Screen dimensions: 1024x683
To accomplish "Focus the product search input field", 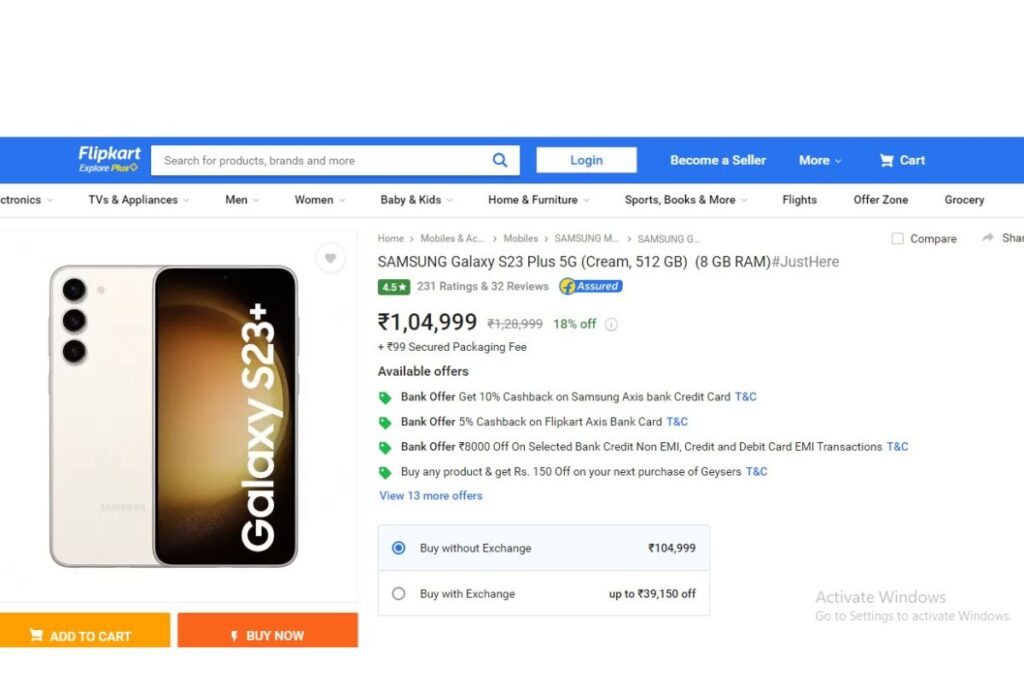I will pyautogui.click(x=320, y=160).
